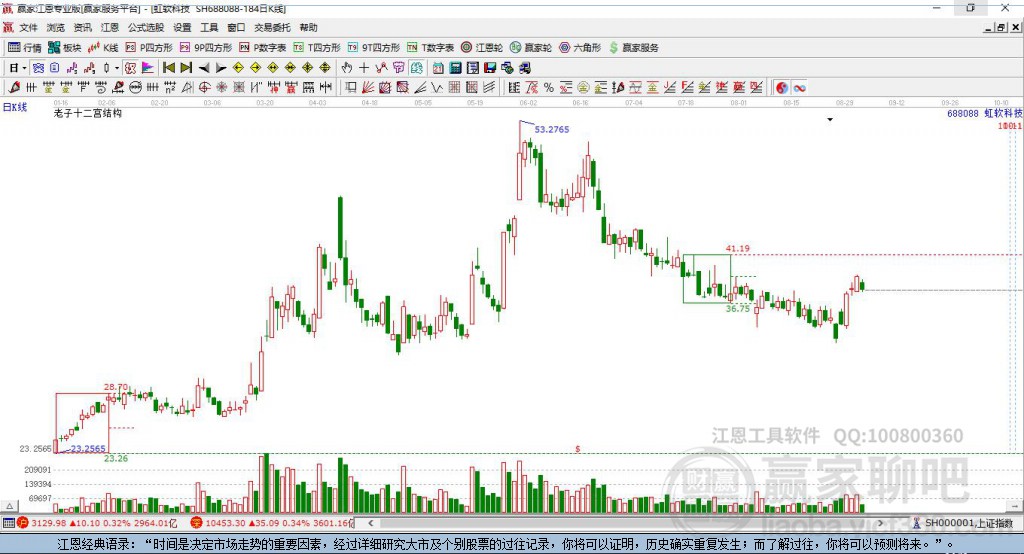Open the 交易委托 menu
The height and width of the screenshot is (554, 1024).
pyautogui.click(x=272, y=27)
